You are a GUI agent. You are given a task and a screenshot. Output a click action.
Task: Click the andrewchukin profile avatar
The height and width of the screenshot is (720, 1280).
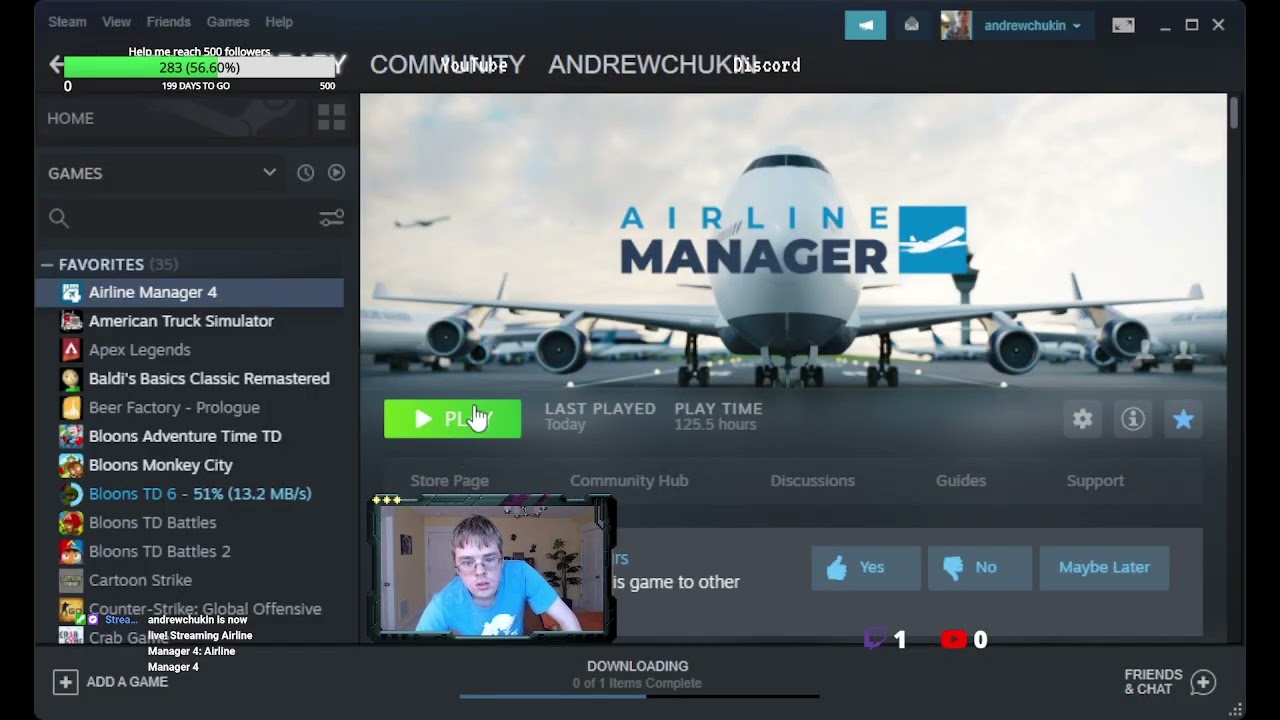click(x=956, y=25)
